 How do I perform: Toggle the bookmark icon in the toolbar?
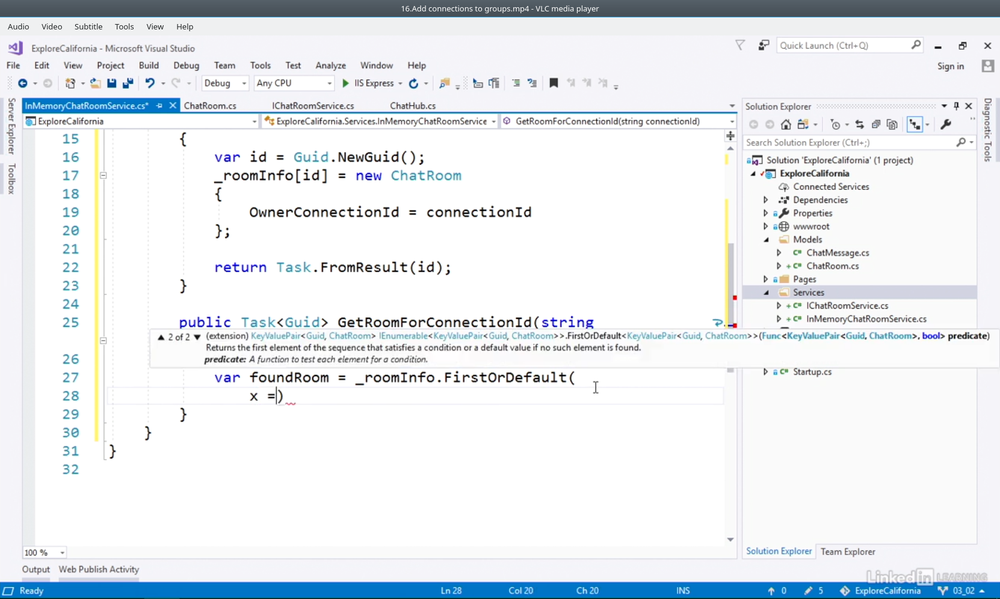(554, 83)
